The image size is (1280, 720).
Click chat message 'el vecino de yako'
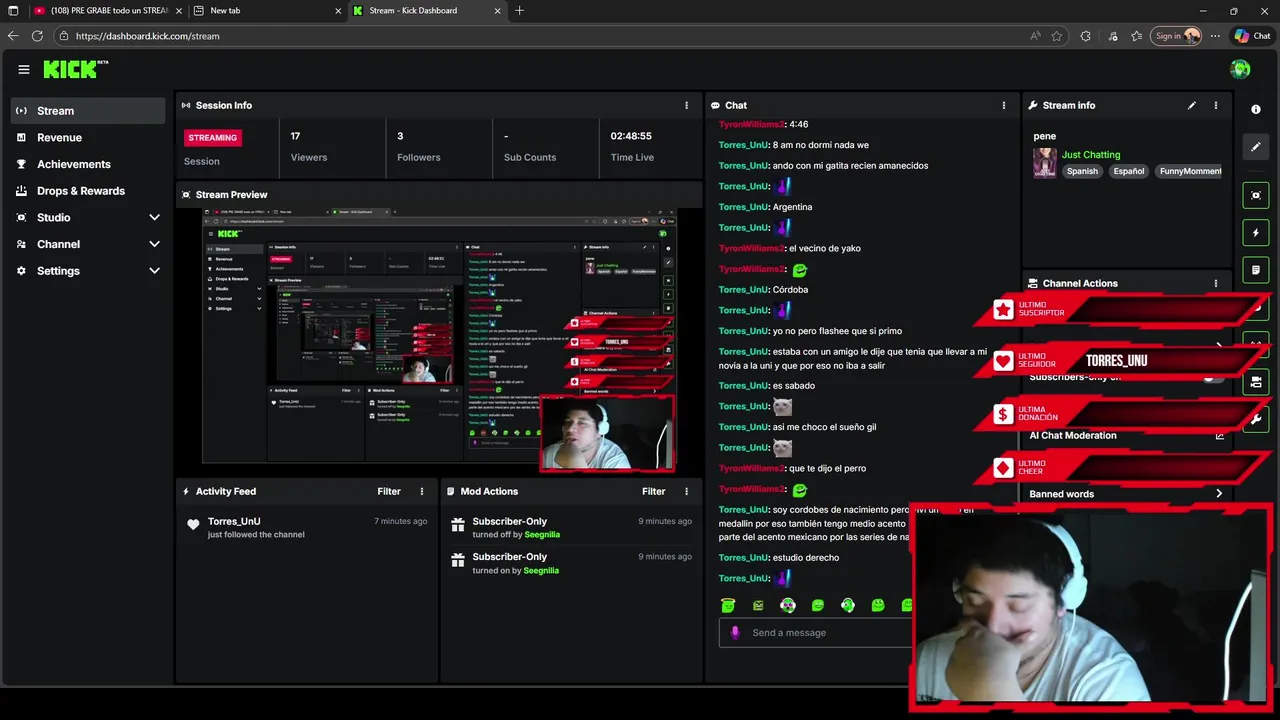pyautogui.click(x=824, y=248)
